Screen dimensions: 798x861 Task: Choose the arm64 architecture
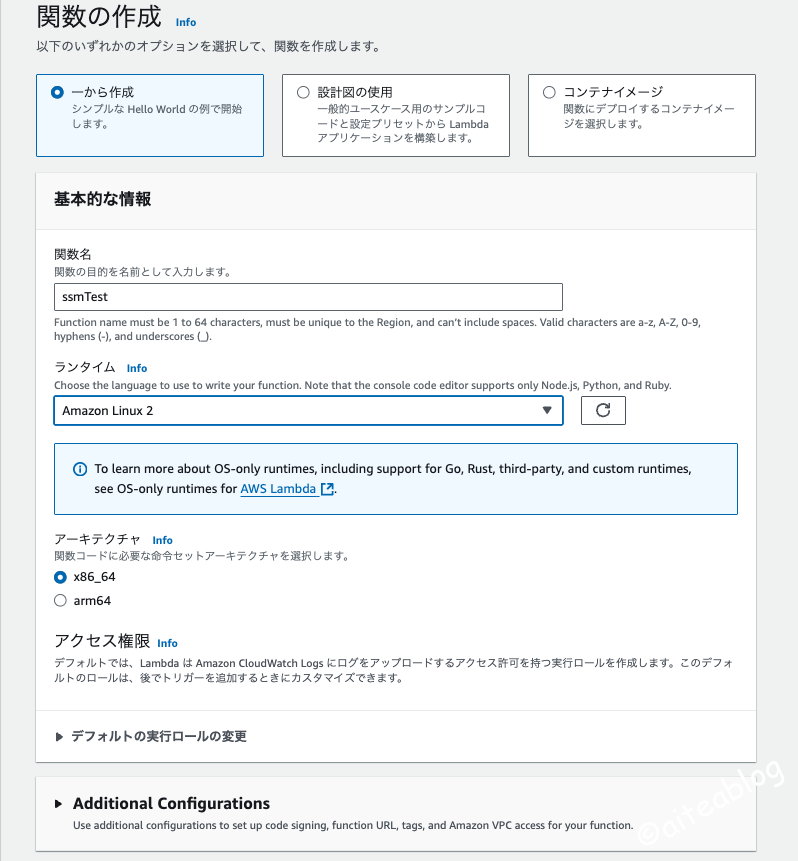click(60, 601)
